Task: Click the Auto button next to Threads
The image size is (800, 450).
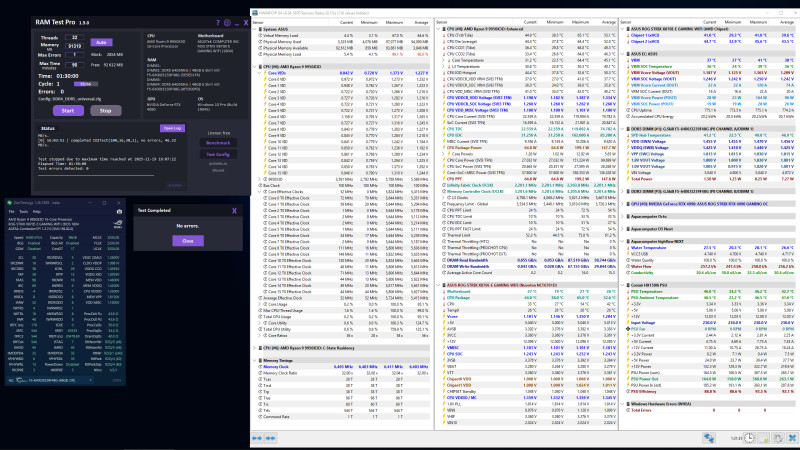Action: 101,42
